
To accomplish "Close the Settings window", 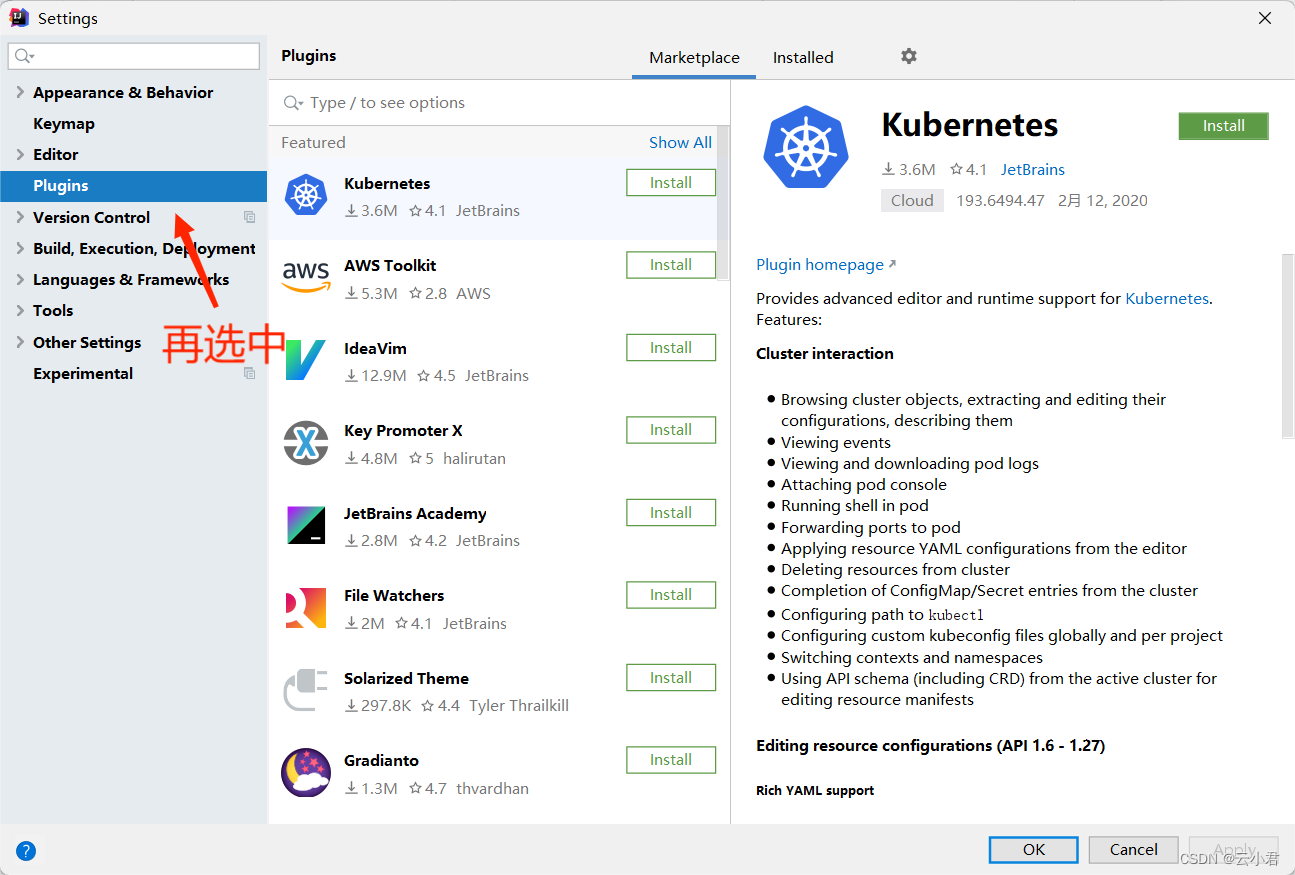I will tap(1265, 18).
